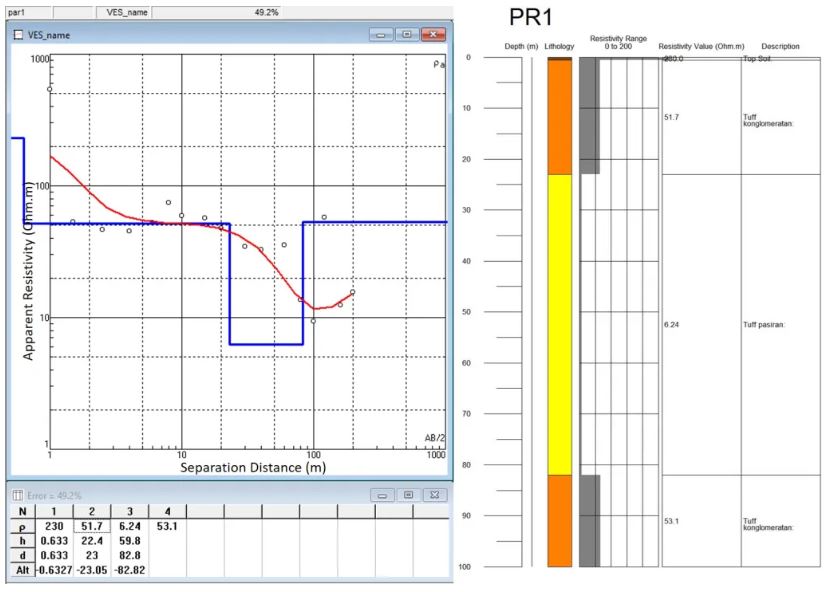Click the 'Top Soil' description text

757,59
